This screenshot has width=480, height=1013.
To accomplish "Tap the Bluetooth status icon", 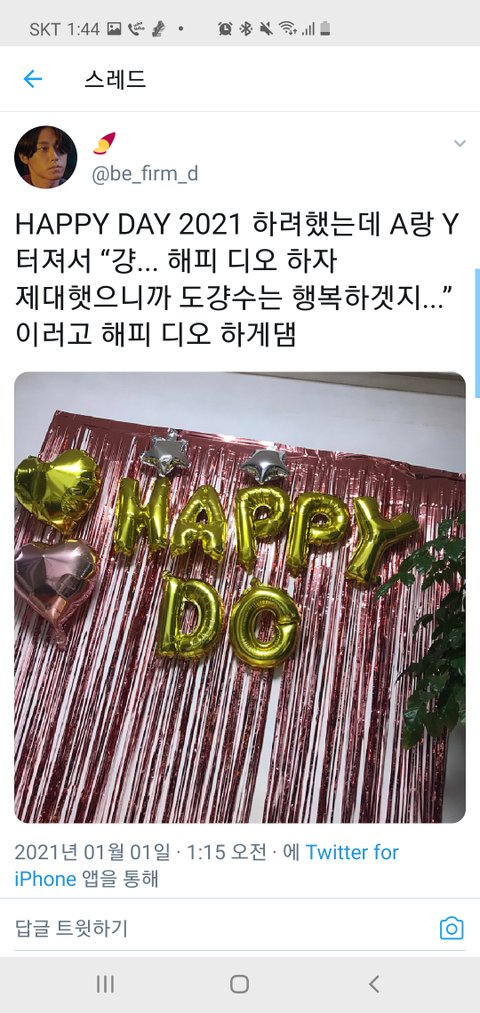I will 245,28.
